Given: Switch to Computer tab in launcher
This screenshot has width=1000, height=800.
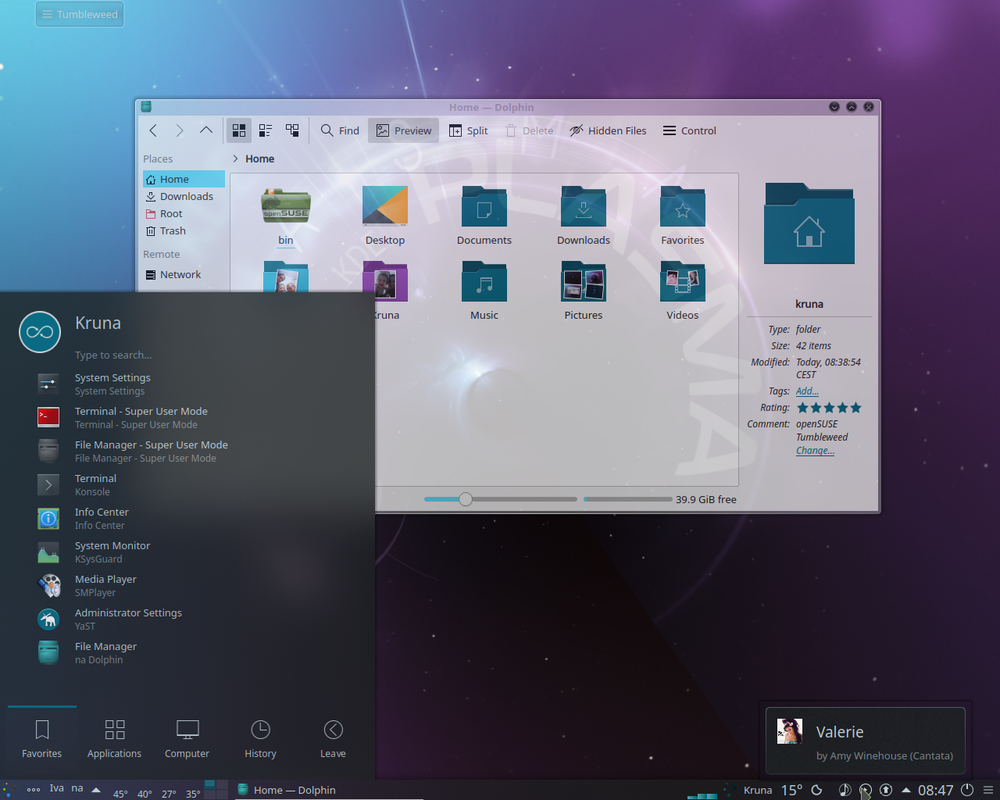Looking at the screenshot, I should 187,739.
